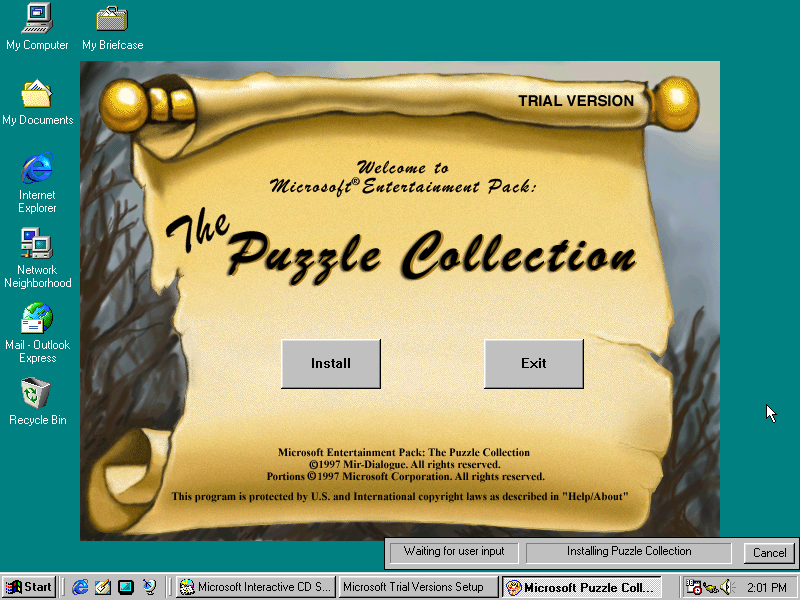Open My Computer desktop icon
The height and width of the screenshot is (600, 800).
(37, 27)
